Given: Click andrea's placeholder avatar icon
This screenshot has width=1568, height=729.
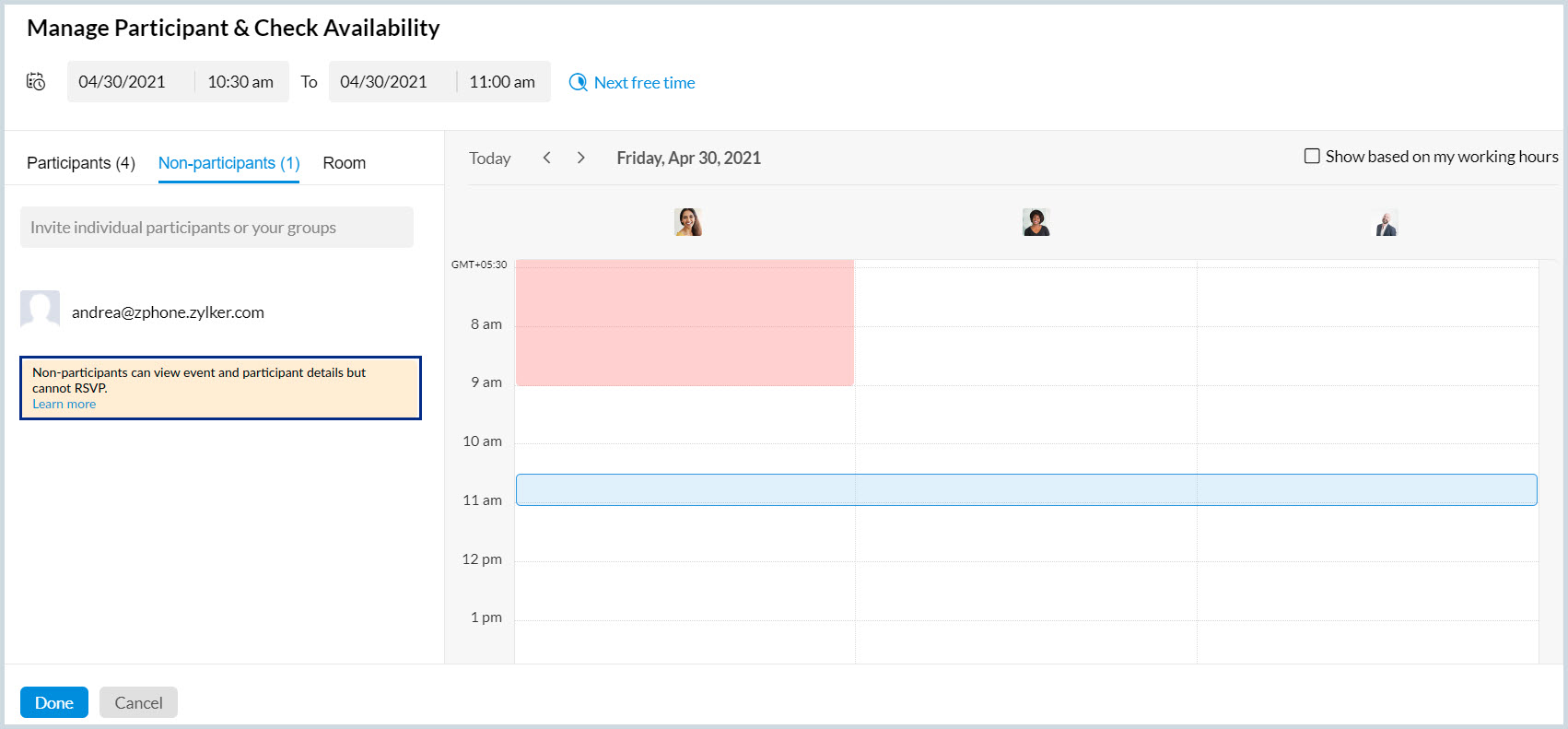Looking at the screenshot, I should [41, 311].
